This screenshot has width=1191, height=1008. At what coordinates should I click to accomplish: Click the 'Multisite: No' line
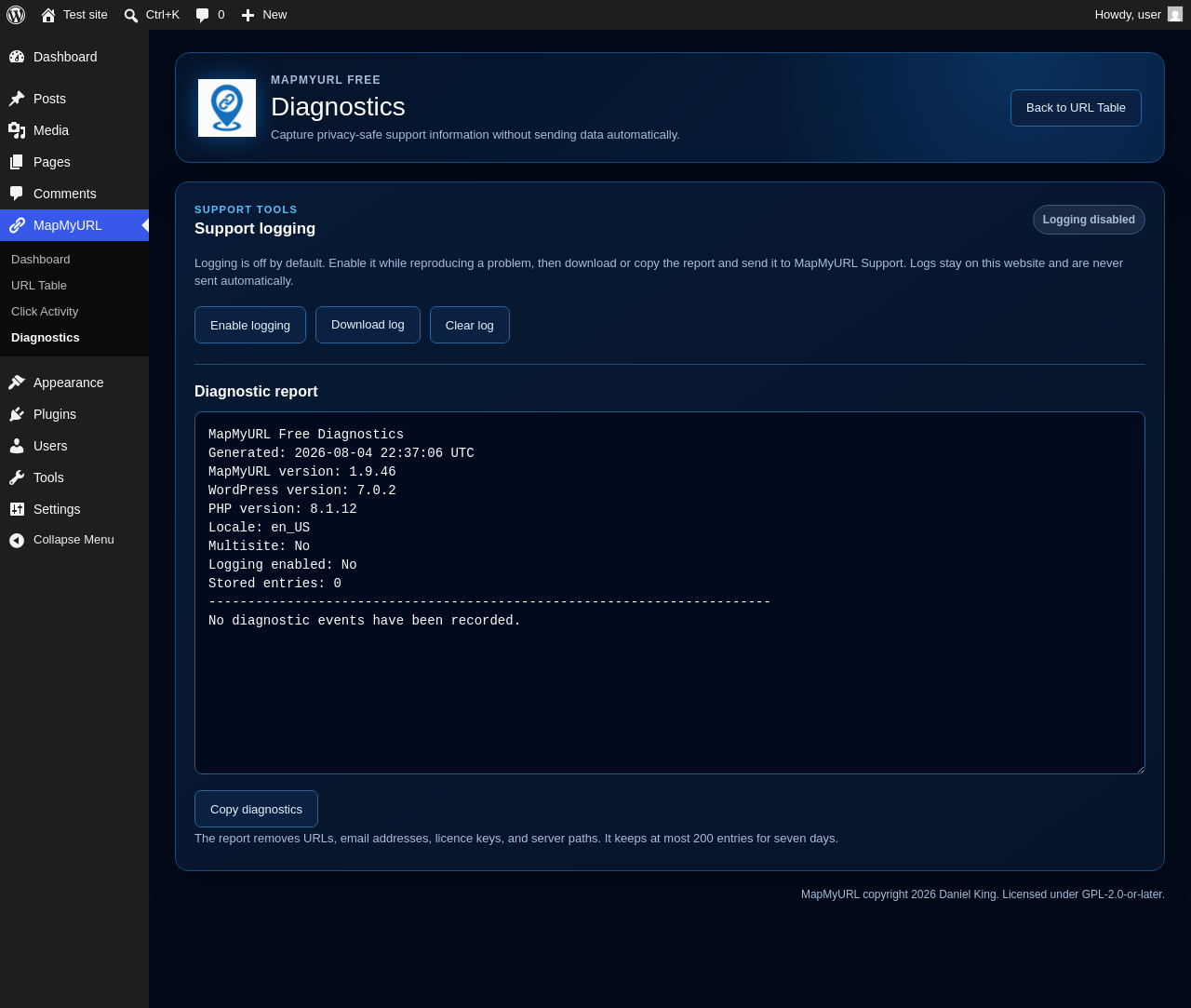260,546
